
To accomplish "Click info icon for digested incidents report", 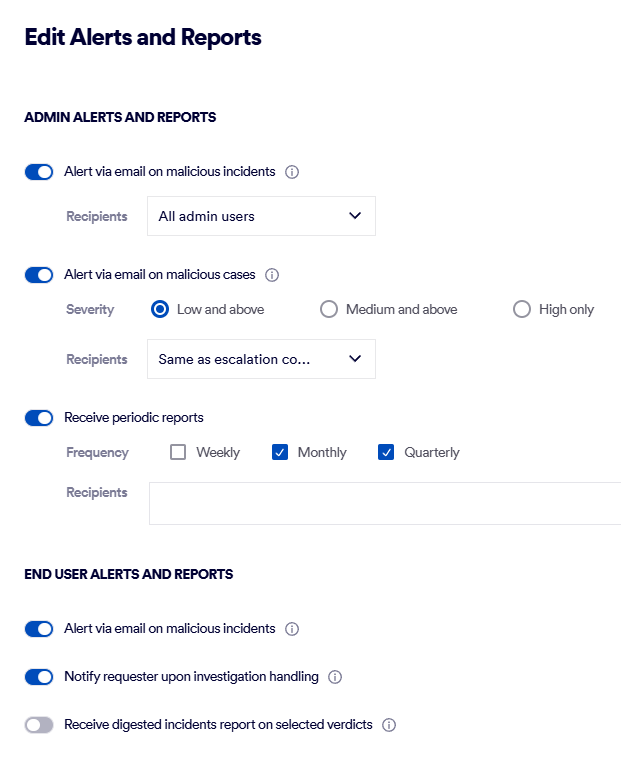I will pyautogui.click(x=389, y=725).
